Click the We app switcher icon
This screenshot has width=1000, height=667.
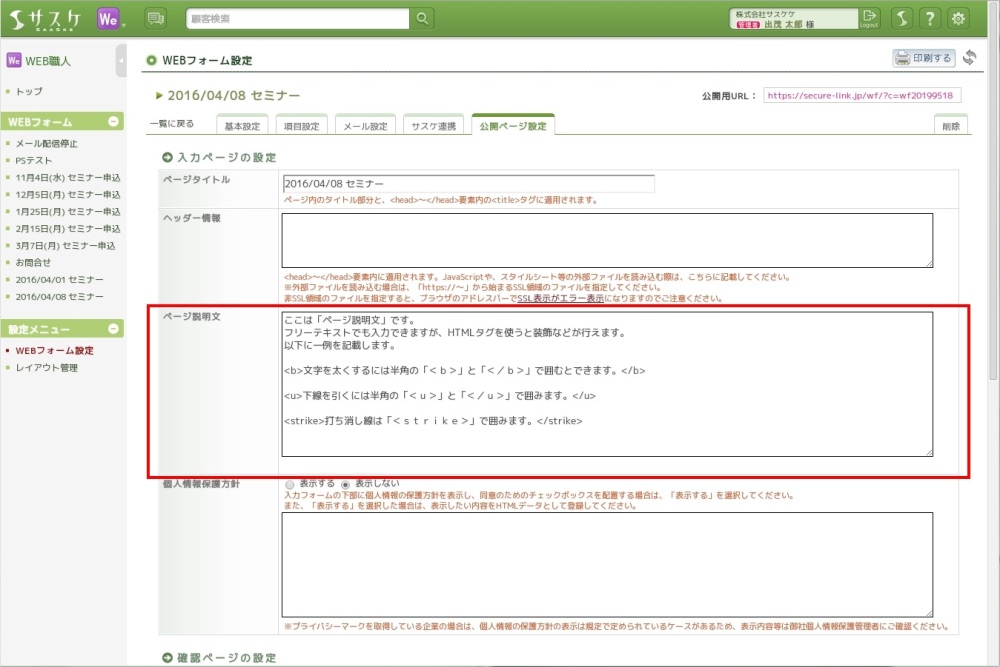coord(110,18)
